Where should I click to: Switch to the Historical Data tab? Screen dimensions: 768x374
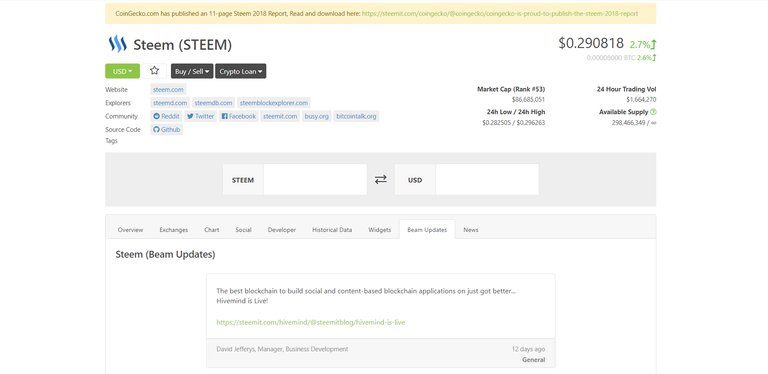pyautogui.click(x=332, y=230)
